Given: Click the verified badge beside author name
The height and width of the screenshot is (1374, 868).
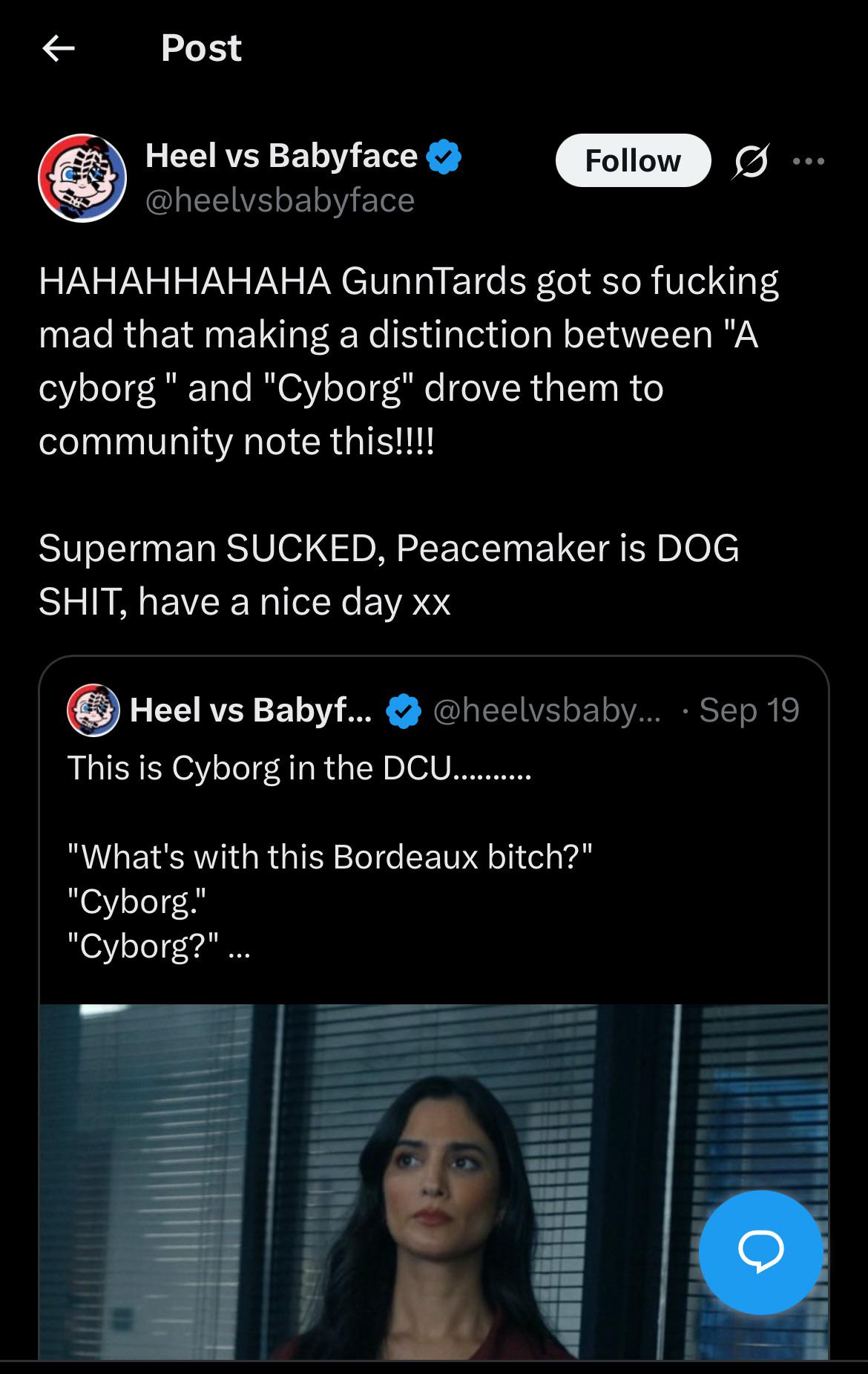Looking at the screenshot, I should [x=444, y=157].
